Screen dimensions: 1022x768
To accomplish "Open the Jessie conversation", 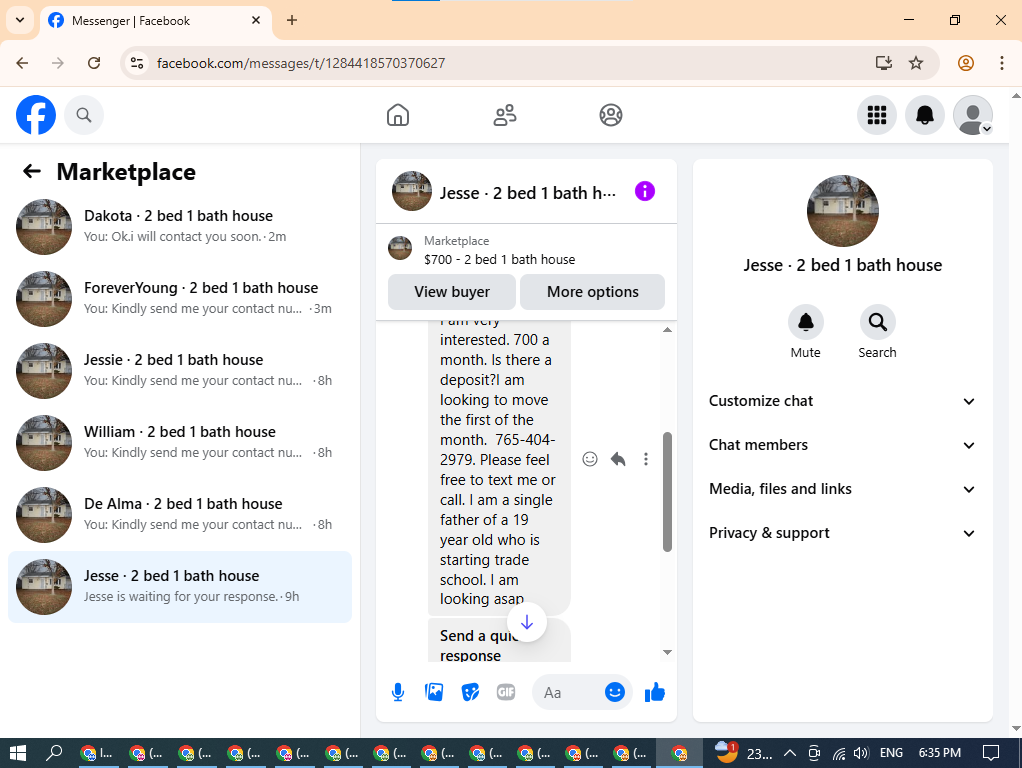I will pos(180,370).
